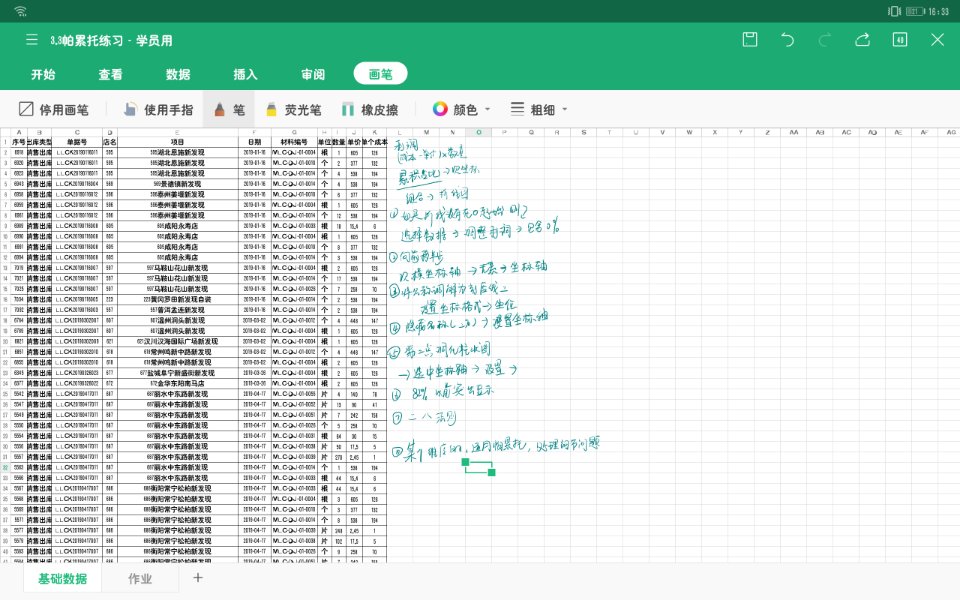Close the document with X
Screen dimensions: 960x600
[937, 40]
